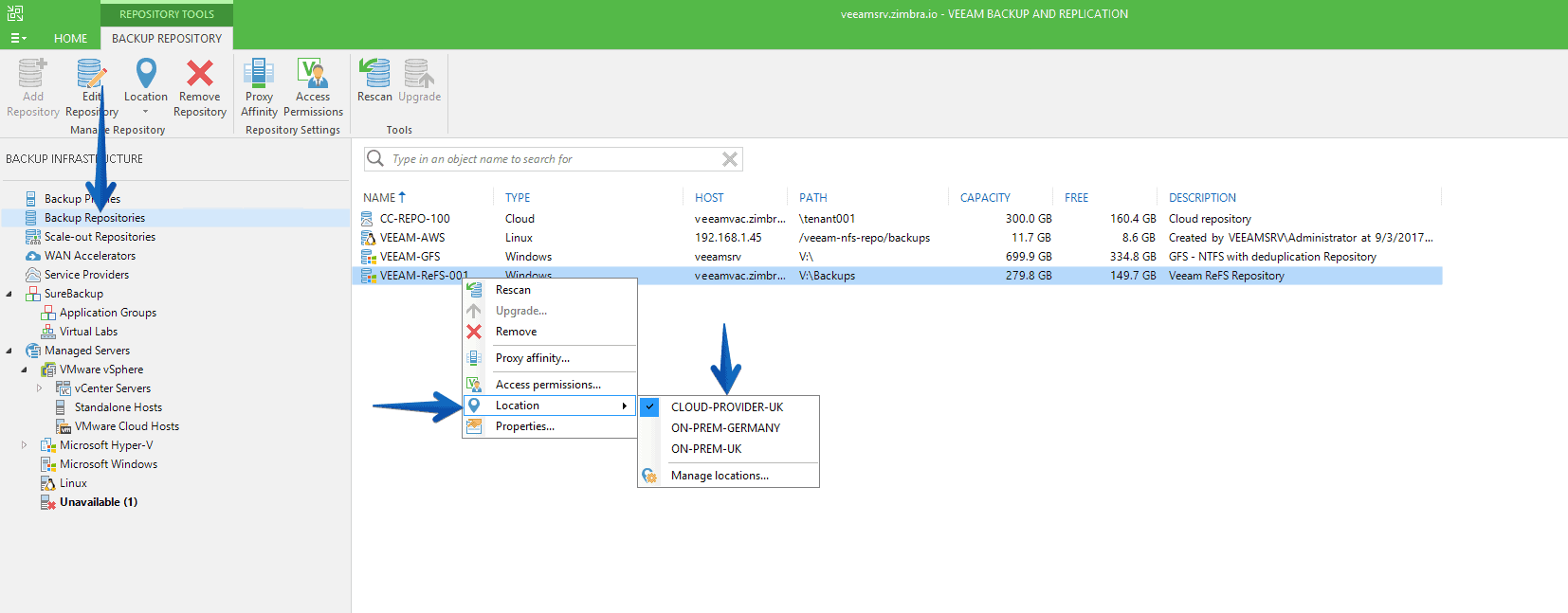Click the Upgrade ribbon icon

point(419,73)
